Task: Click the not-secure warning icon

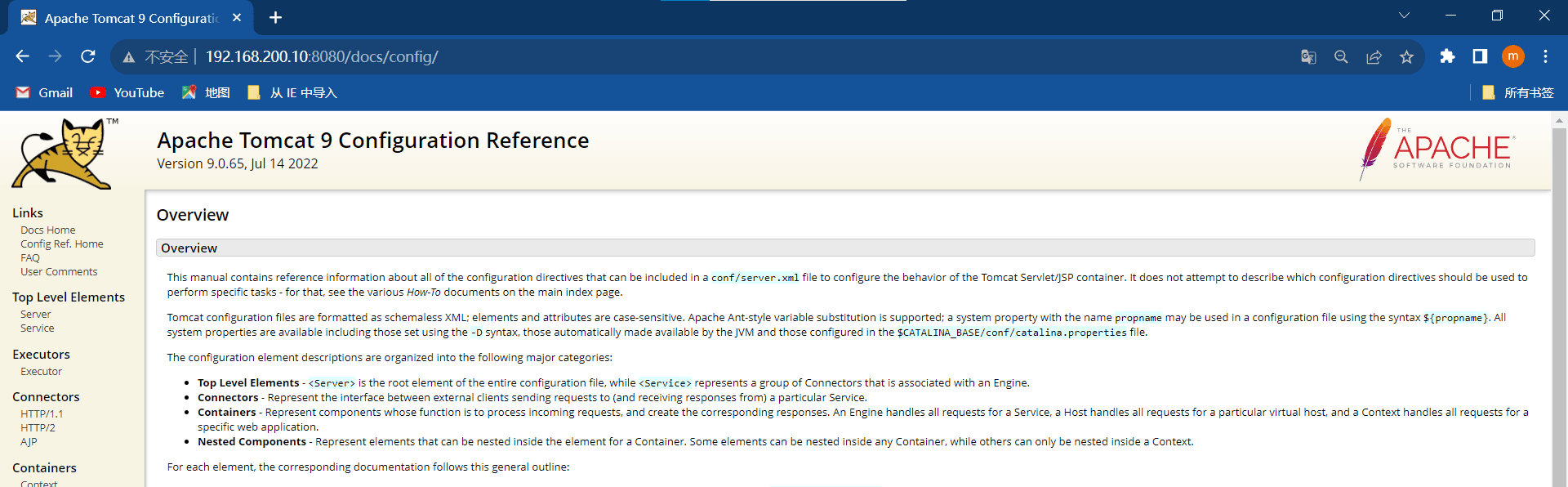Action: click(x=128, y=57)
